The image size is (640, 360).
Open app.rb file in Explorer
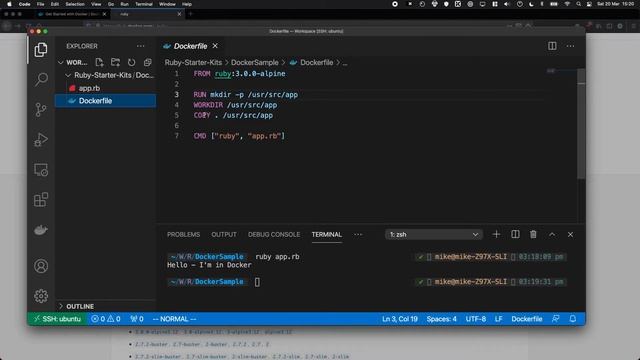(x=89, y=88)
